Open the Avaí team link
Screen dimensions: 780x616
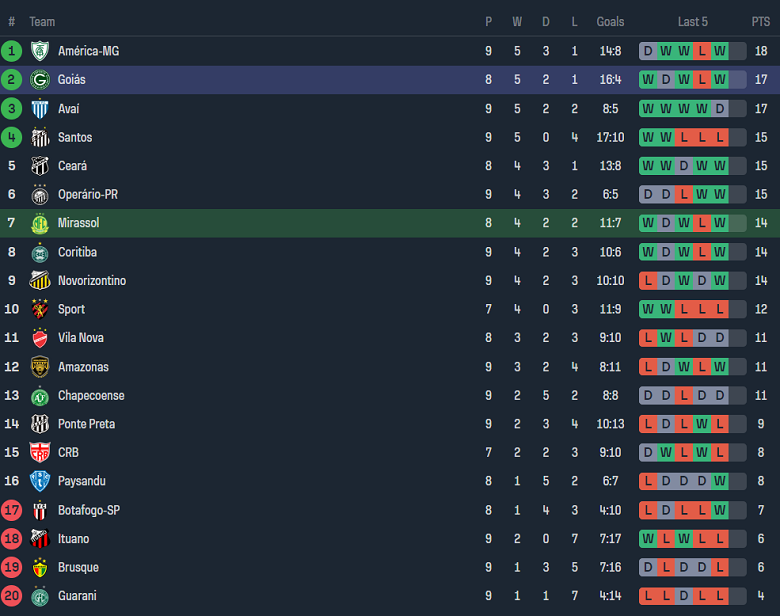click(69, 108)
